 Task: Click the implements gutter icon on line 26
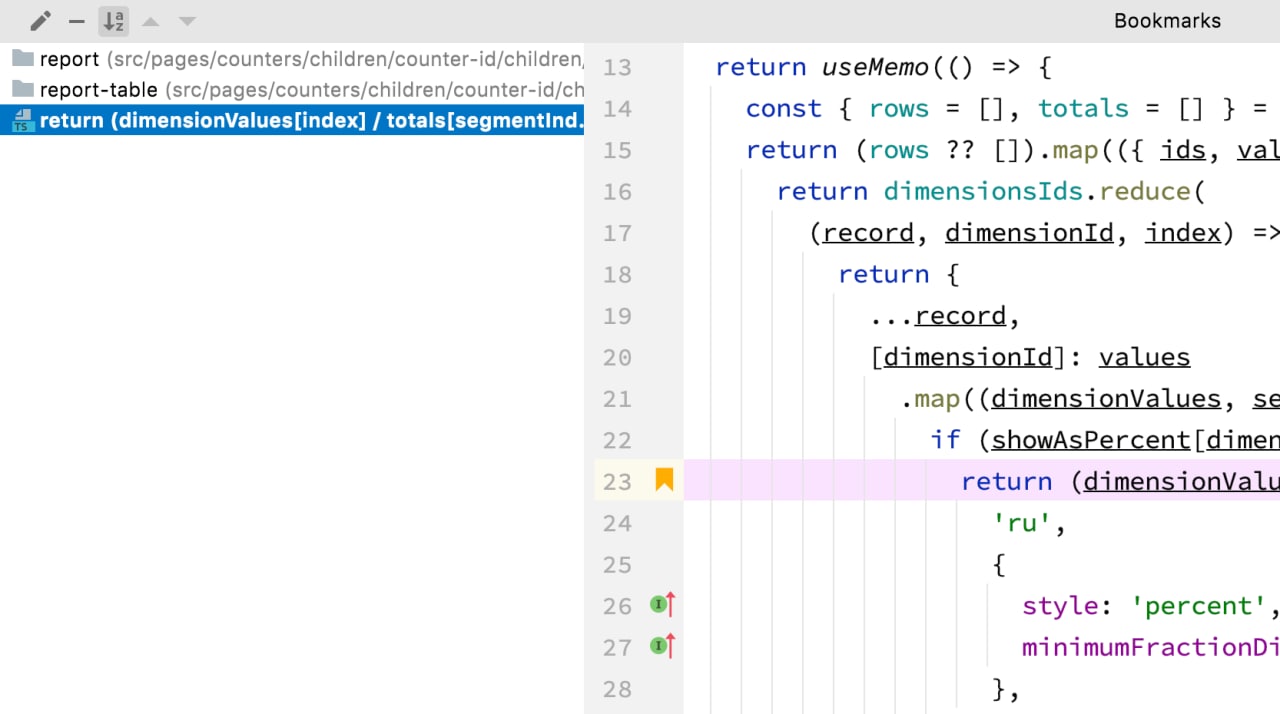663,604
